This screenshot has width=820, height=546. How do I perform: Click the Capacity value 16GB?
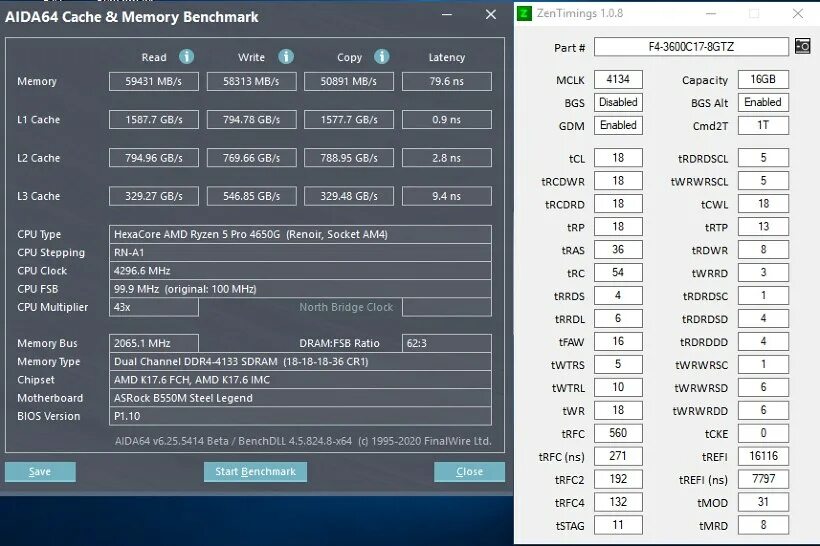tap(763, 79)
